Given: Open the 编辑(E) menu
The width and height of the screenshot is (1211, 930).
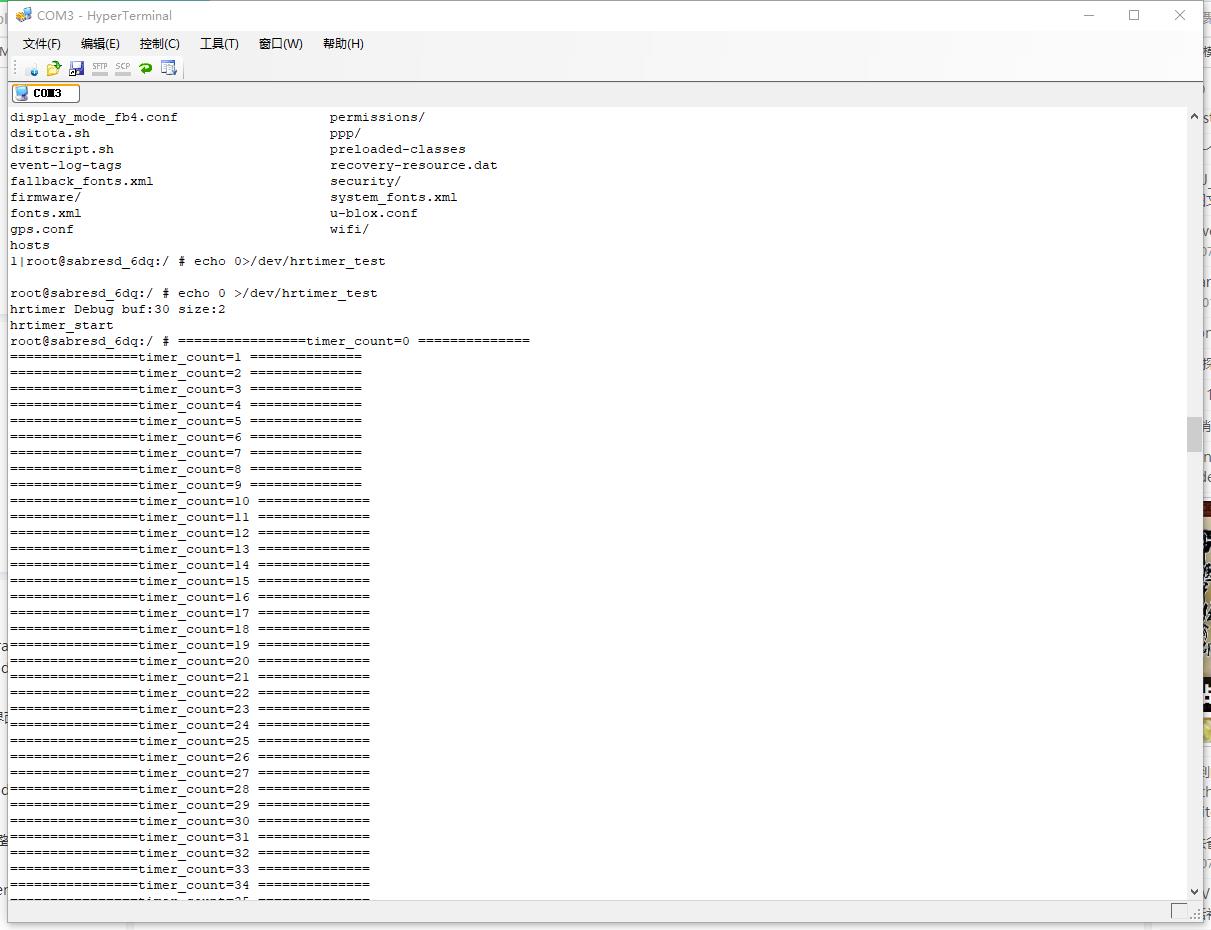Looking at the screenshot, I should coord(100,44).
